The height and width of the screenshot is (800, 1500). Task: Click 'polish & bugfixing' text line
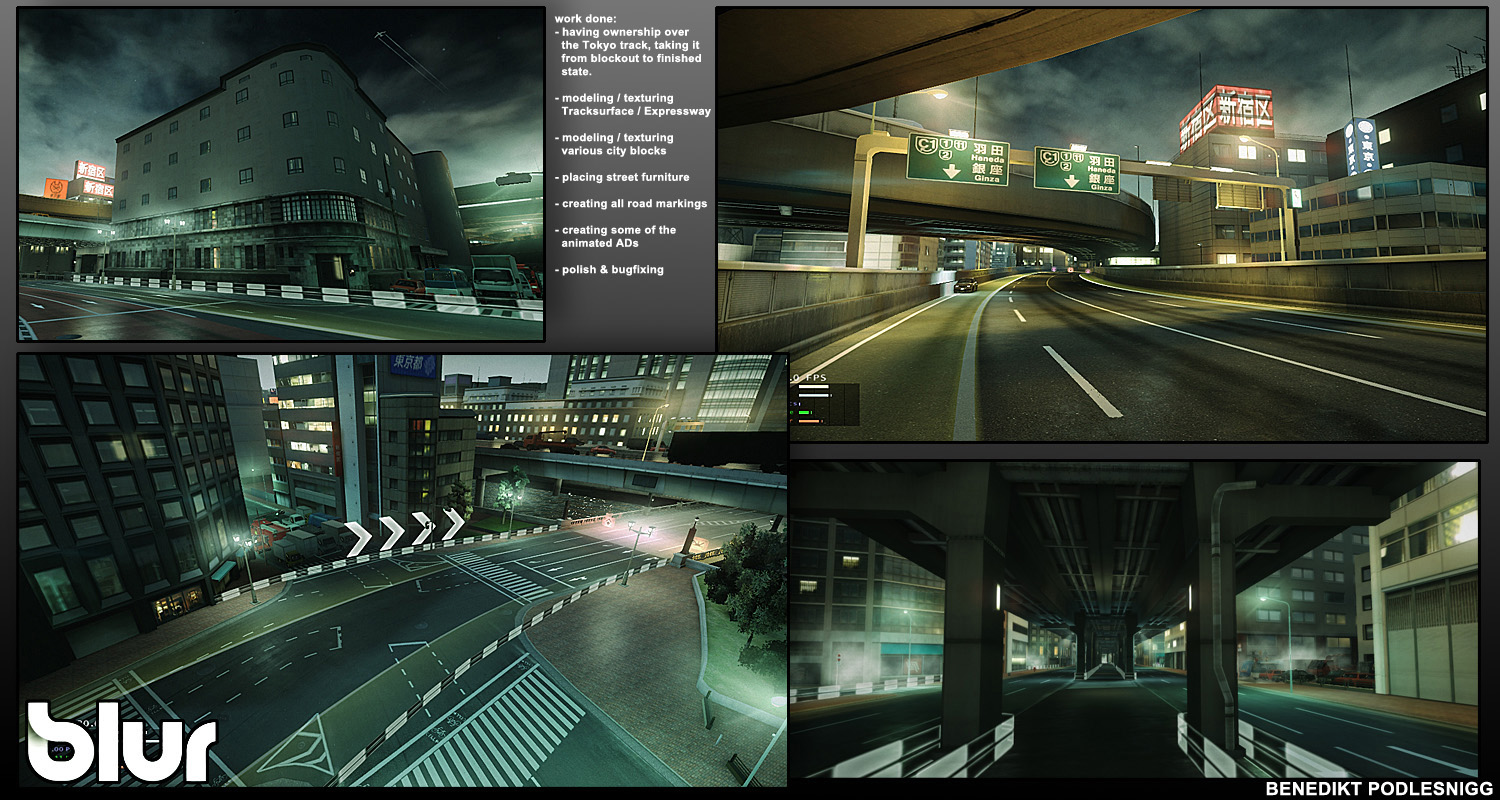[x=613, y=269]
